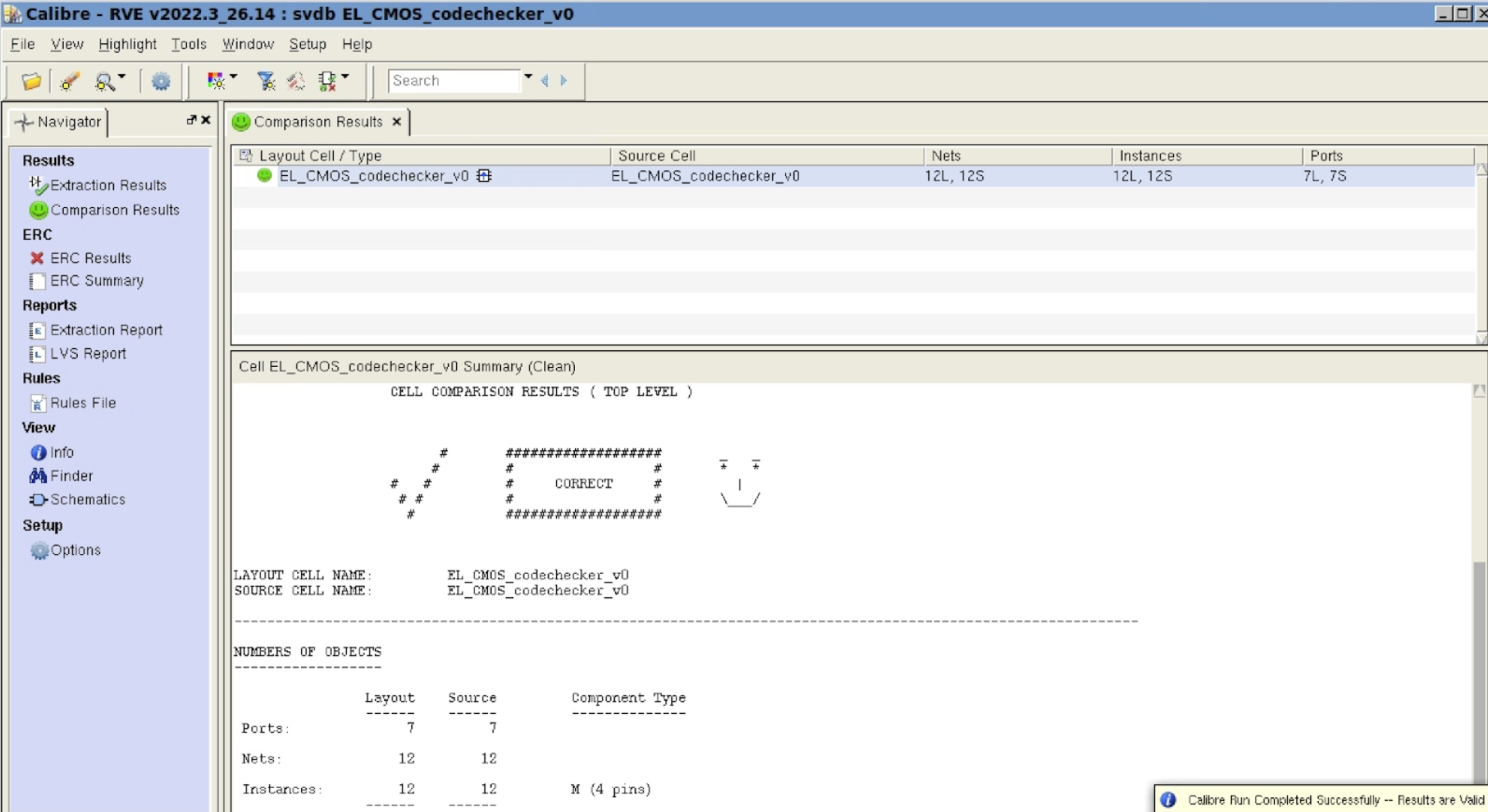Click the clear highlights eraser icon
Image resolution: width=1488 pixels, height=812 pixels.
(x=69, y=81)
